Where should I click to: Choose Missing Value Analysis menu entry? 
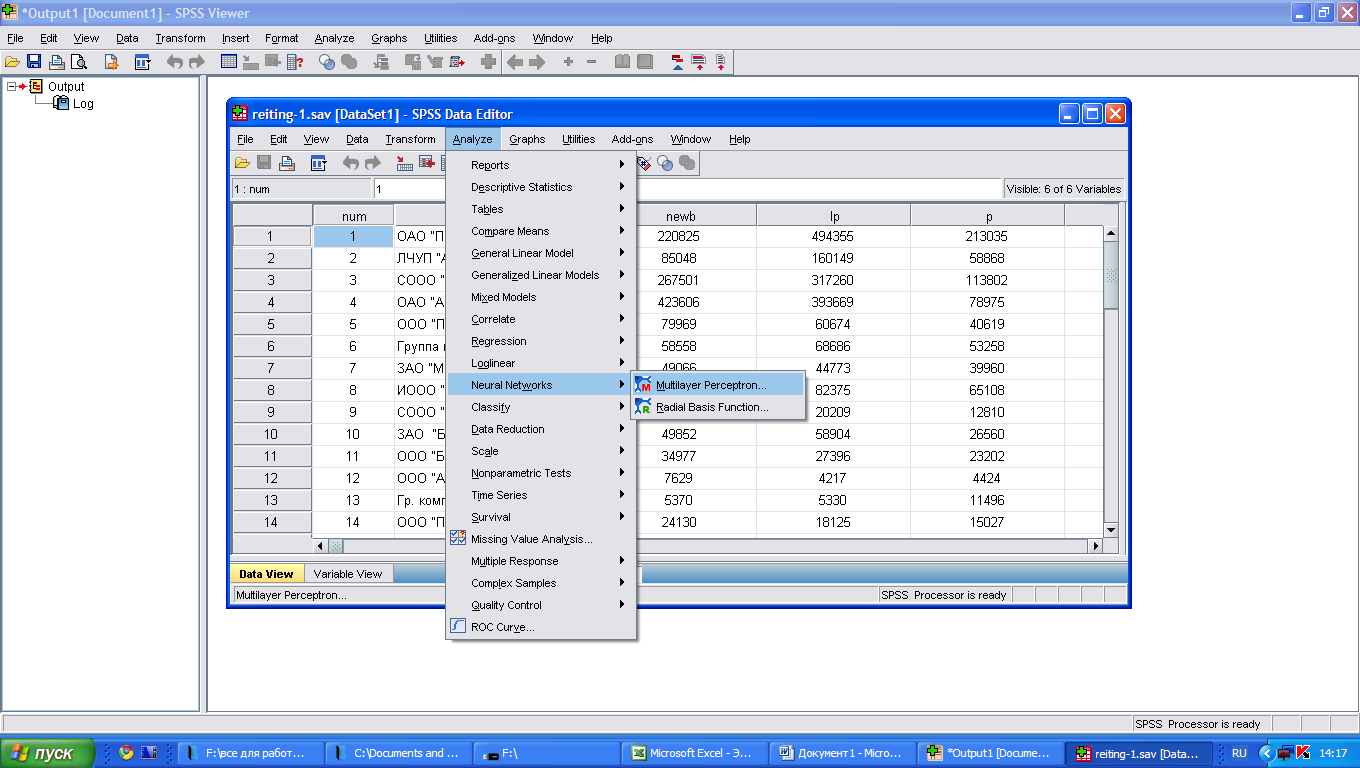(x=540, y=539)
